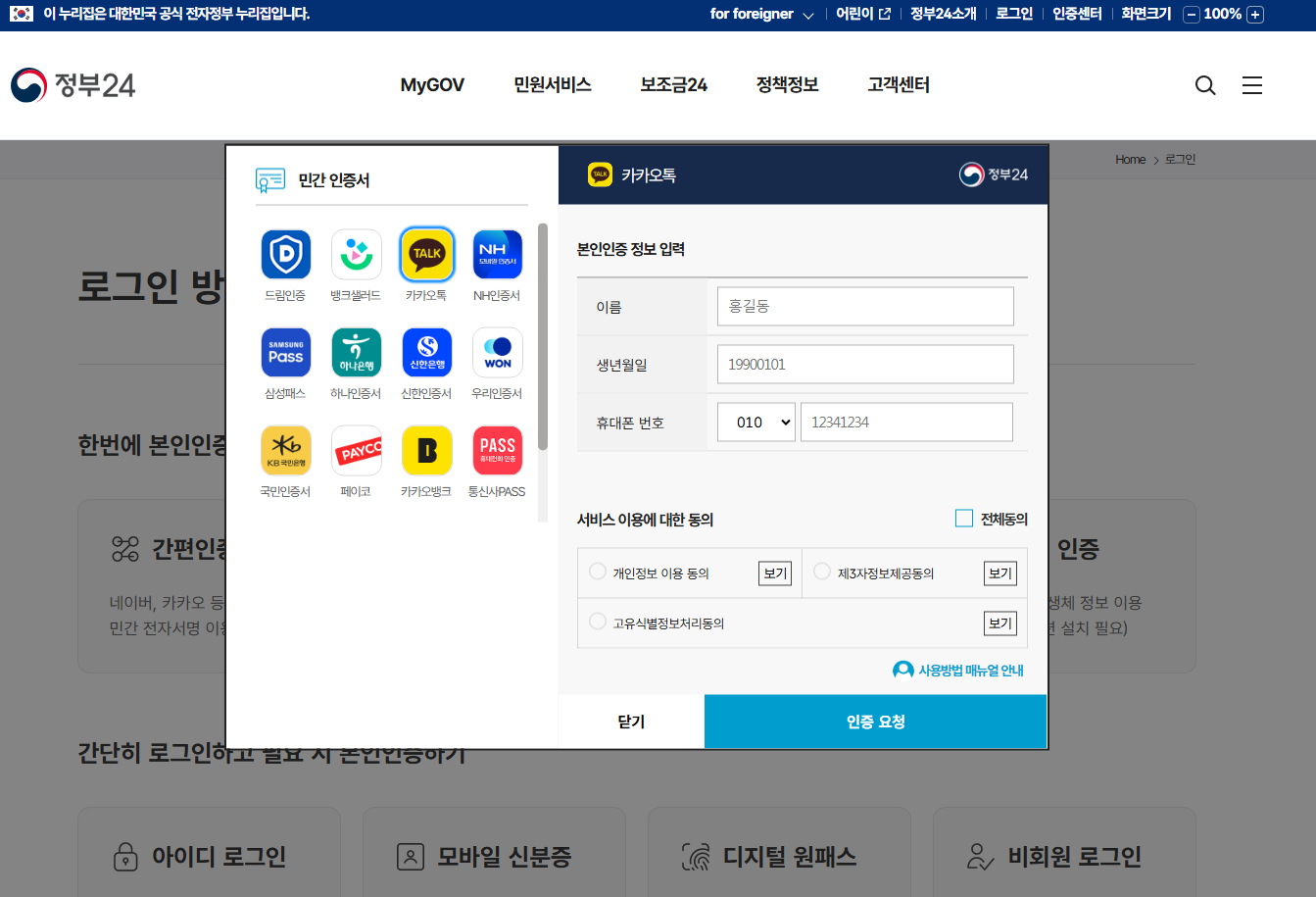
Task: Open the hamburger menu icon in header
Action: pyautogui.click(x=1252, y=85)
